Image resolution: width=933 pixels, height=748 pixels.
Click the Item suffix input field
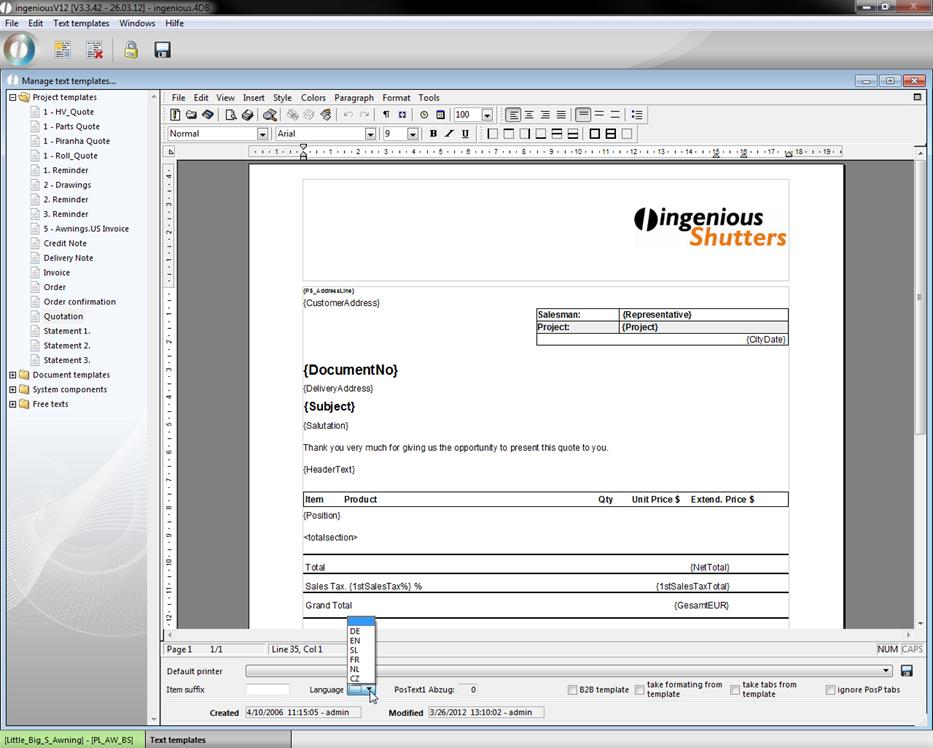point(267,690)
